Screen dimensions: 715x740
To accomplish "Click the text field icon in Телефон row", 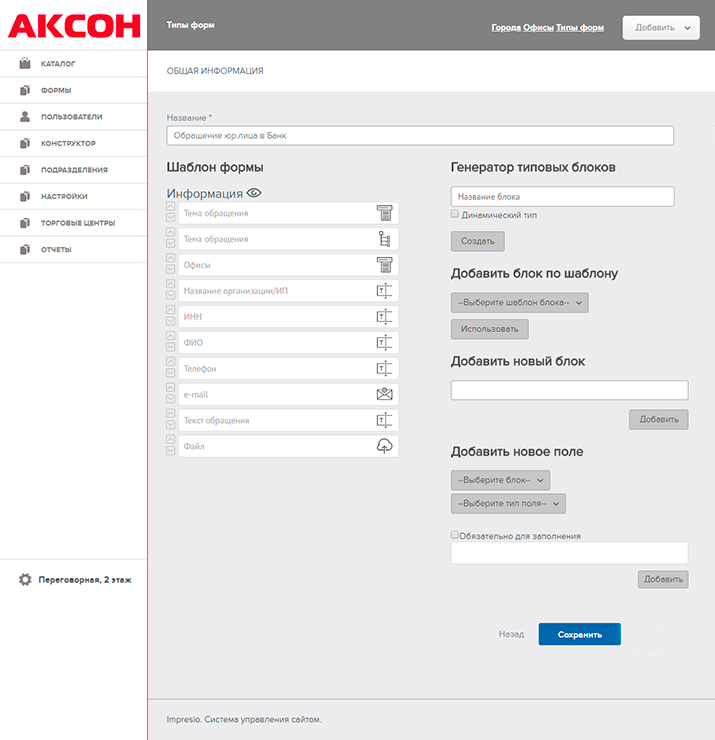I will 385,368.
